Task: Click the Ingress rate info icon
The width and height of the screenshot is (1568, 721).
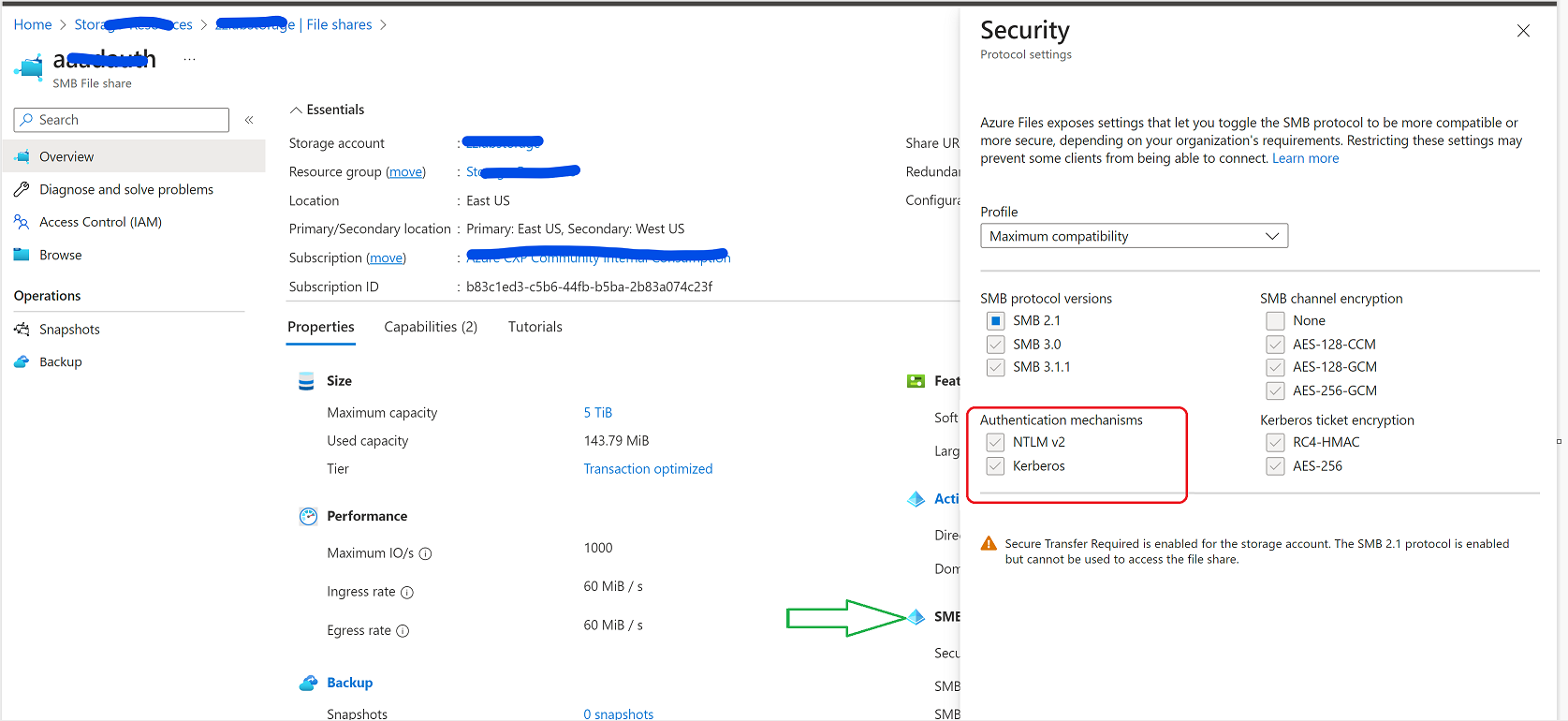Action: click(407, 592)
